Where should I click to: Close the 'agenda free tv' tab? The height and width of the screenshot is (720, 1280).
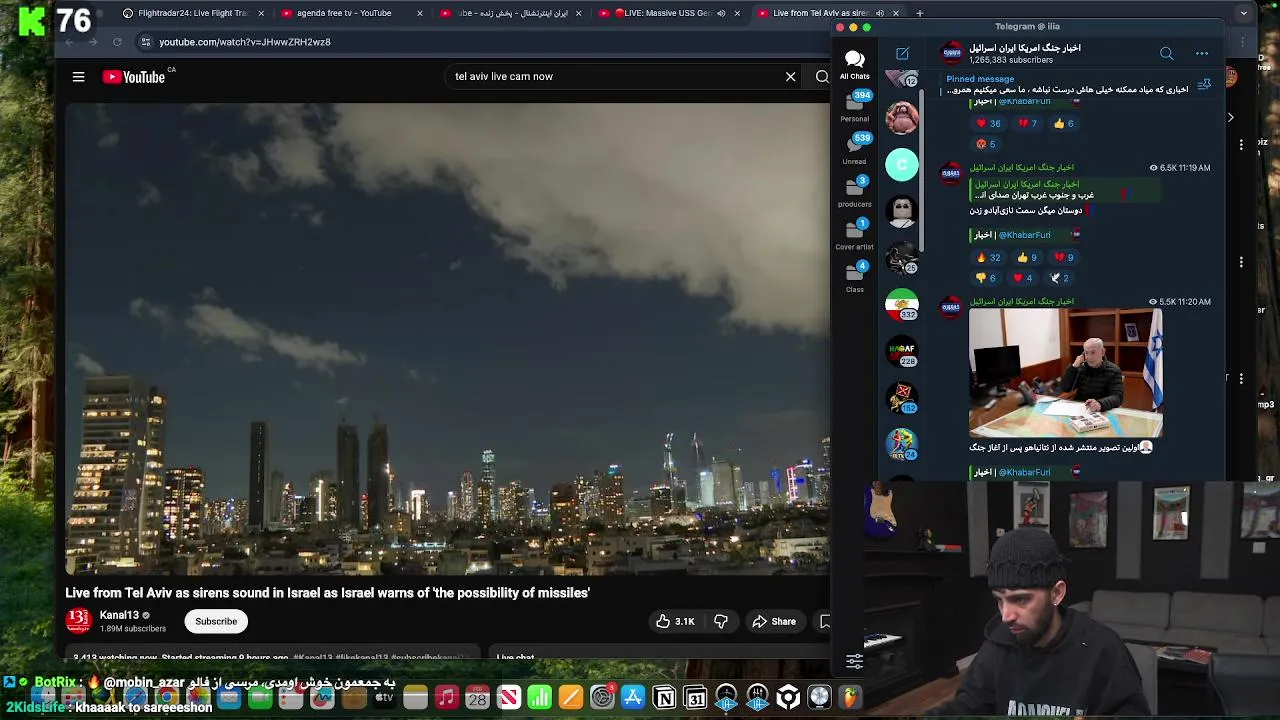tap(420, 13)
